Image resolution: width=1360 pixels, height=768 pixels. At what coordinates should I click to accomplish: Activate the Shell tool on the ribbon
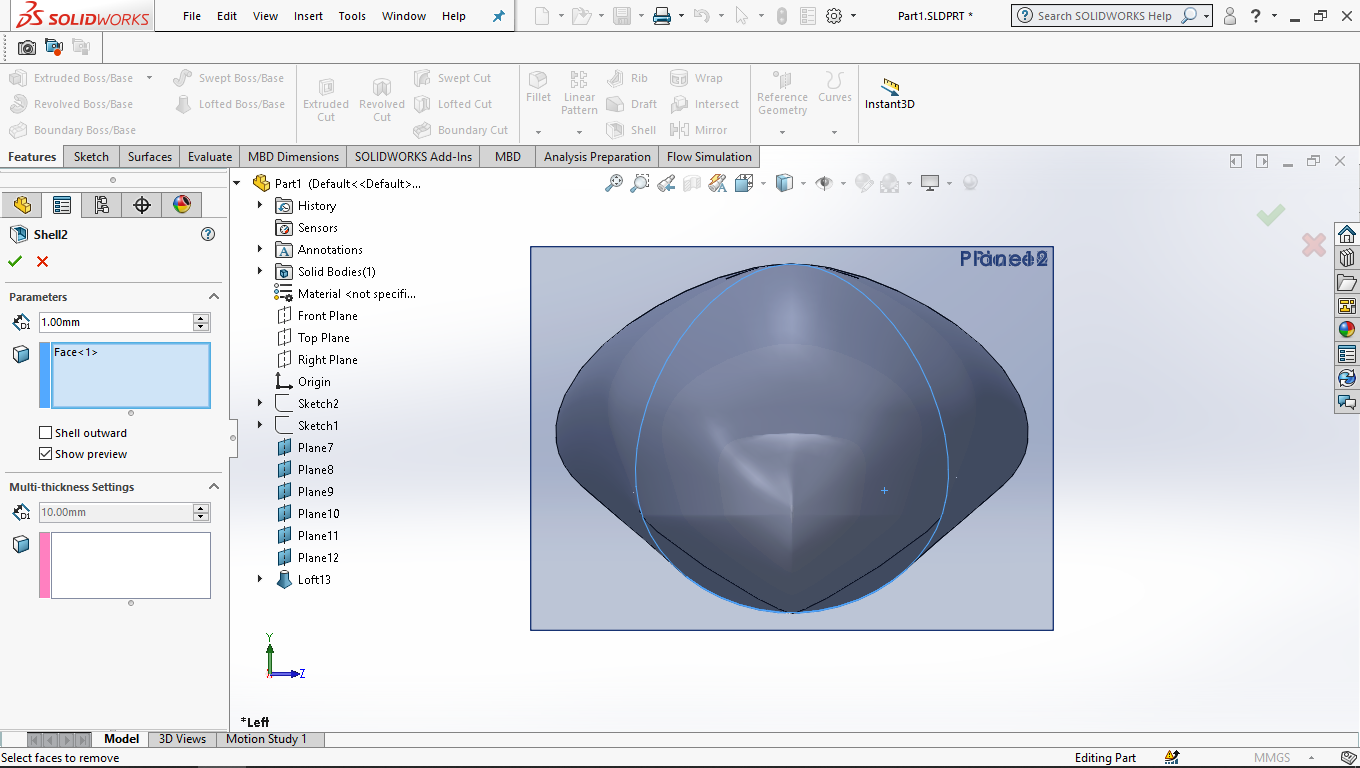tap(631, 130)
